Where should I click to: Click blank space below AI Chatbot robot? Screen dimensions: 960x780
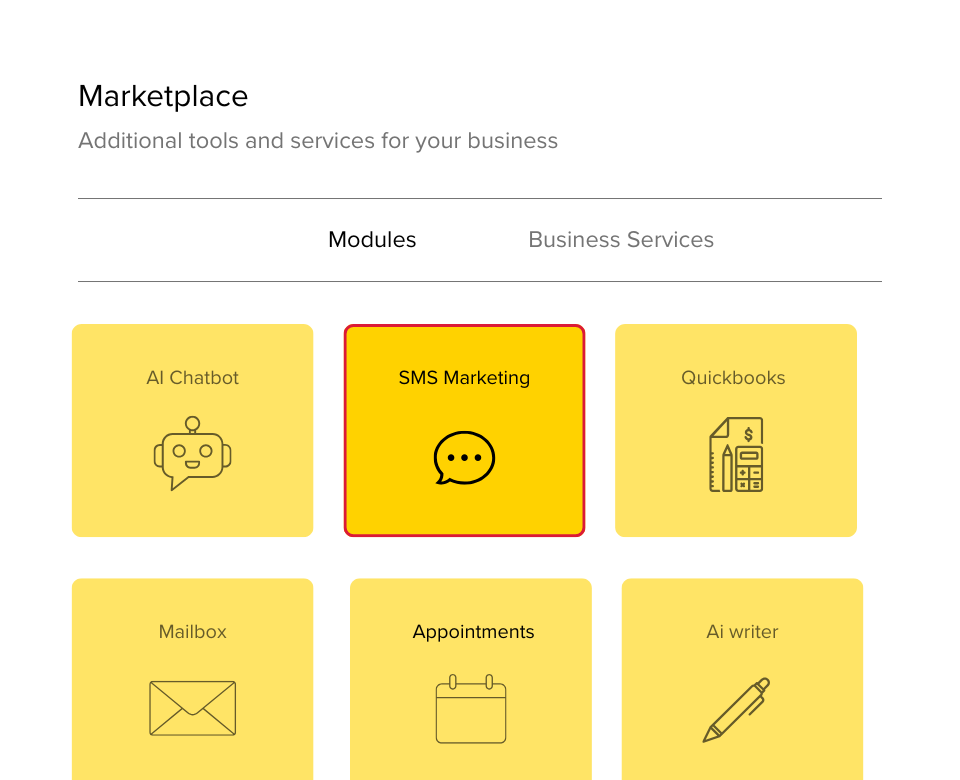[192, 514]
